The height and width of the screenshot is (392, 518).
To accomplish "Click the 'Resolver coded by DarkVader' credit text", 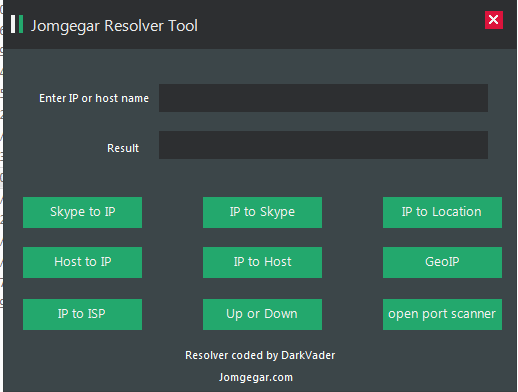I will [x=260, y=355].
